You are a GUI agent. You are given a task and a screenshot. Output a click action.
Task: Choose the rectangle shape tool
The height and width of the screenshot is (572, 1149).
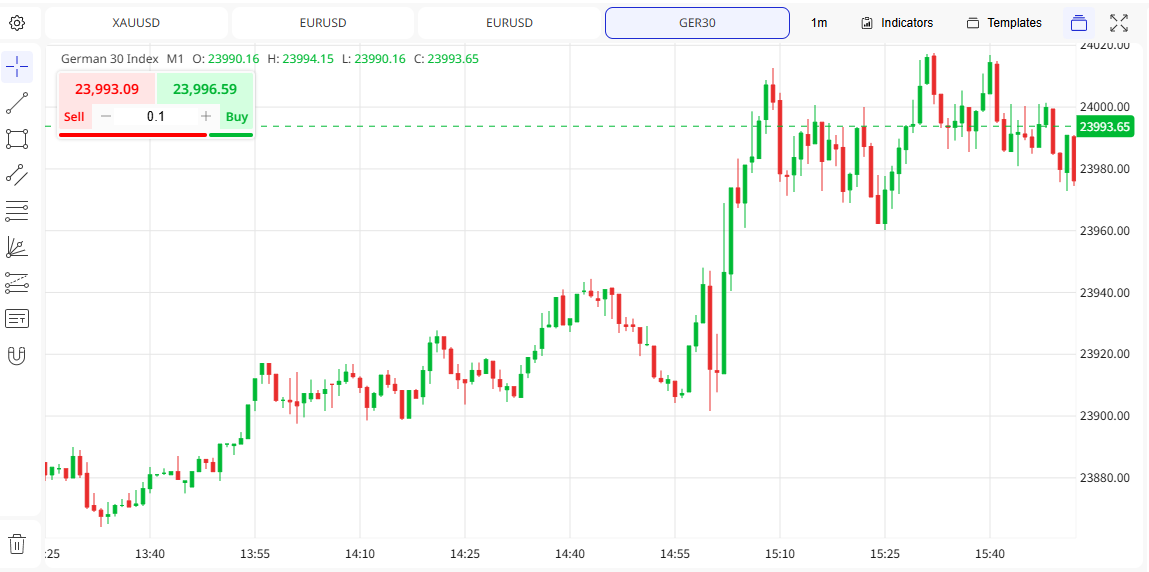pos(17,138)
